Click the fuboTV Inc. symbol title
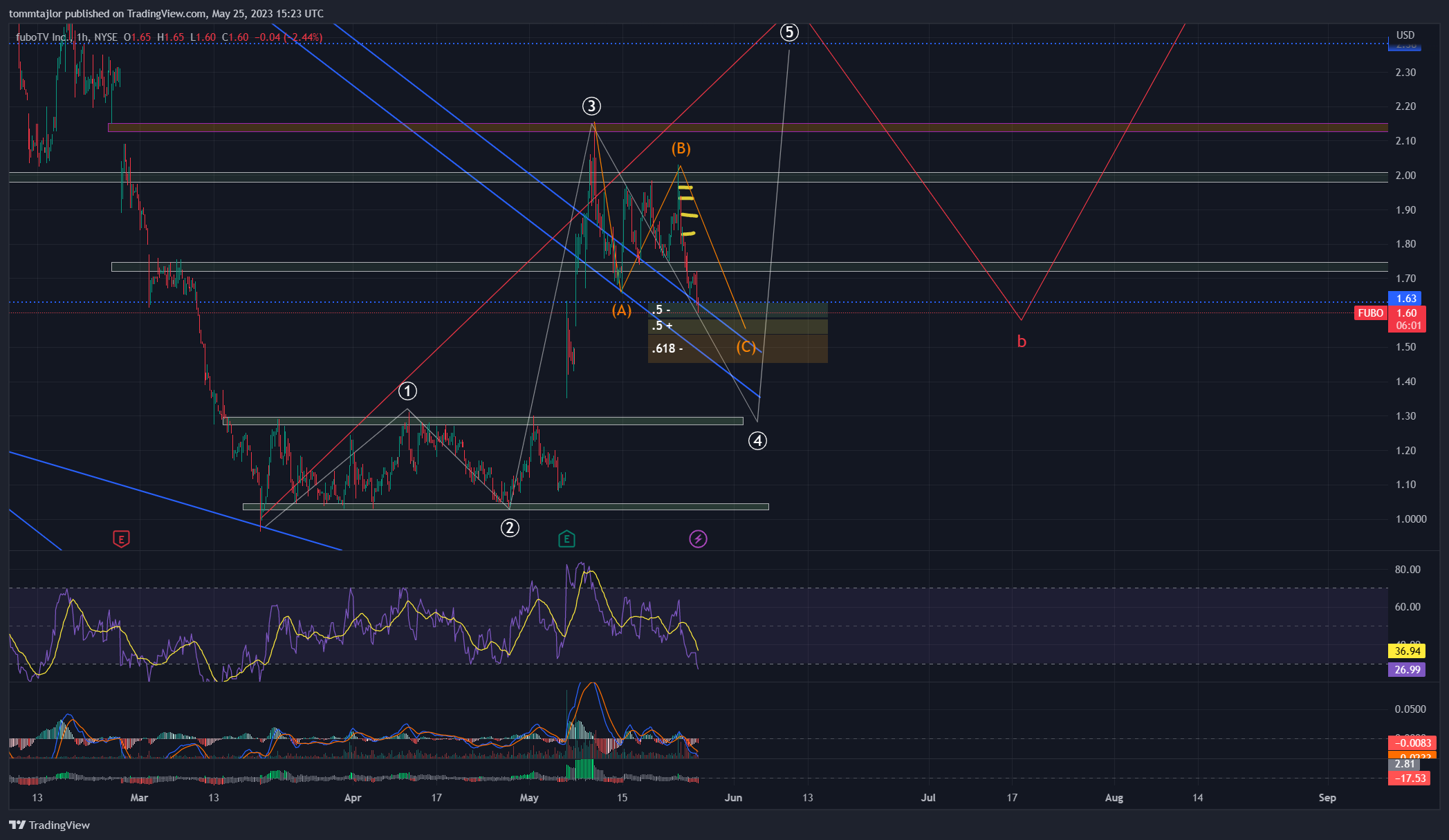Screen dimensions: 1449x840 coord(42,37)
